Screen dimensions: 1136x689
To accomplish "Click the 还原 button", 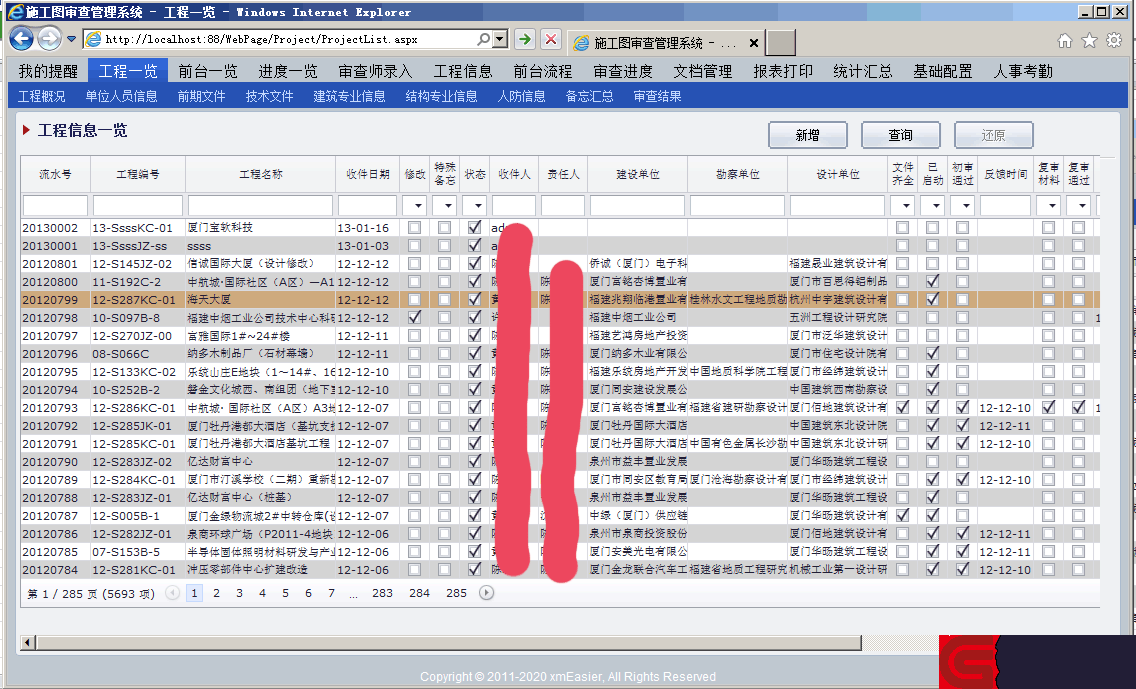I will click(x=993, y=135).
